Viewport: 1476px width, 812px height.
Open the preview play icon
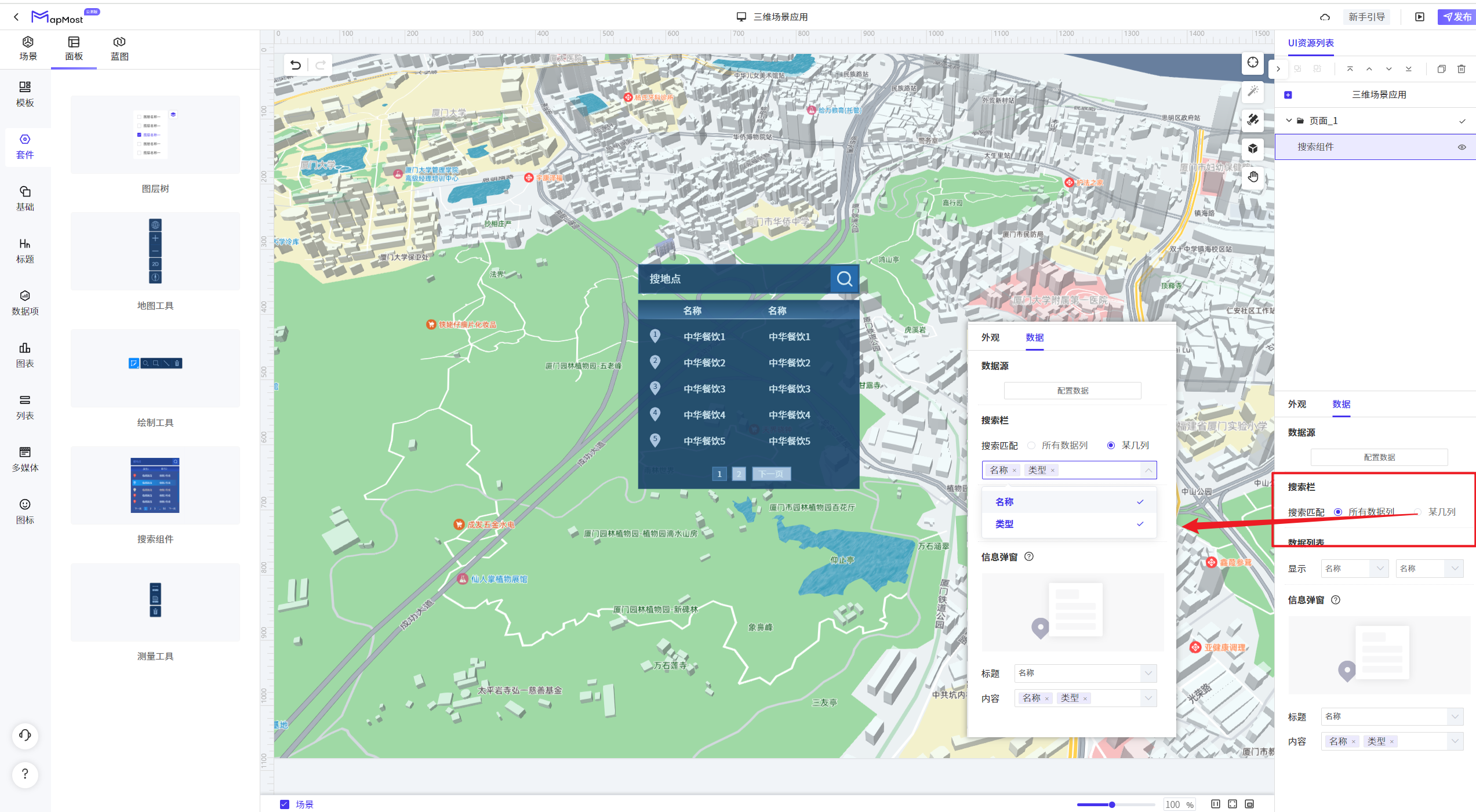[1420, 17]
